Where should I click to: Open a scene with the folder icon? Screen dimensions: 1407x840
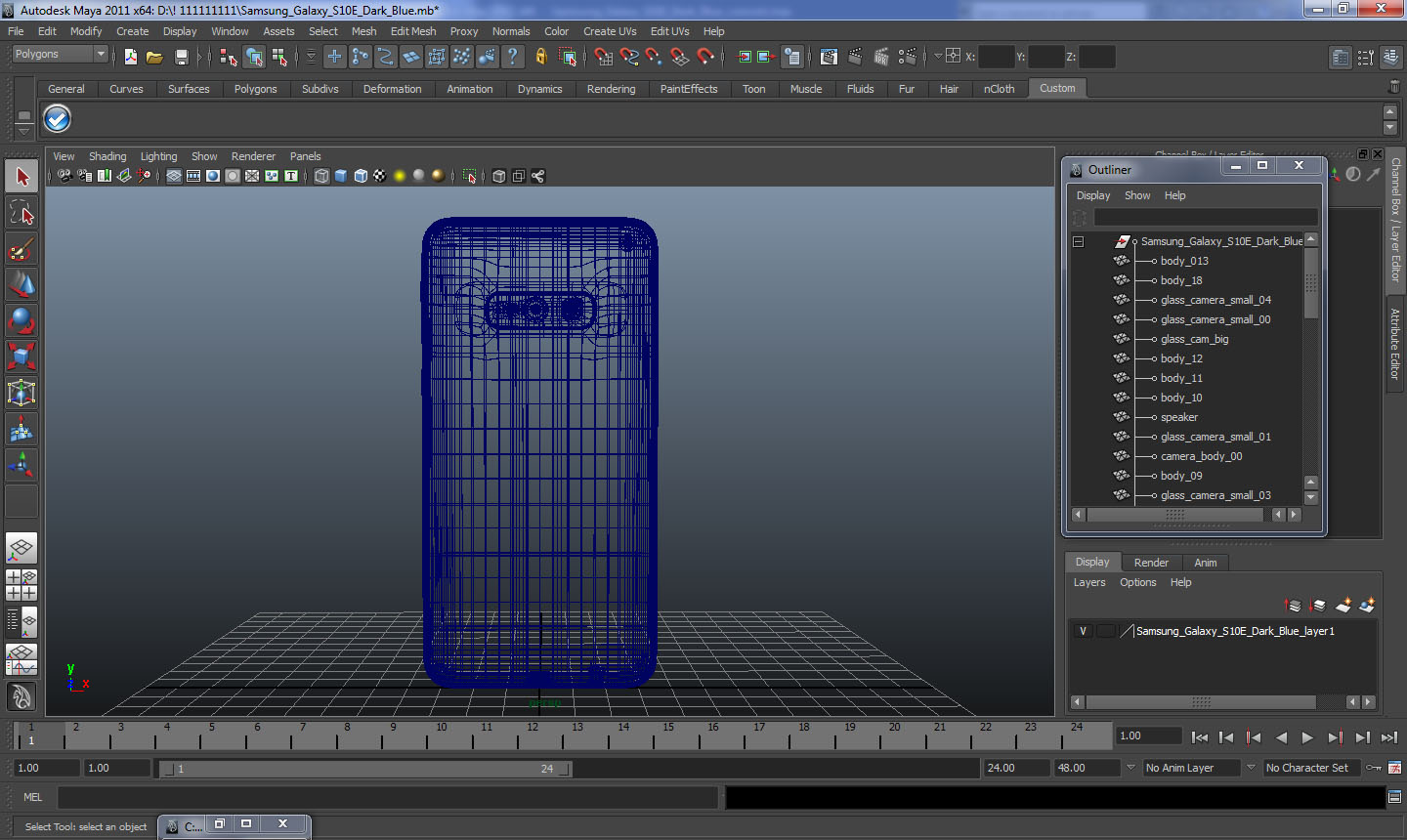(154, 58)
